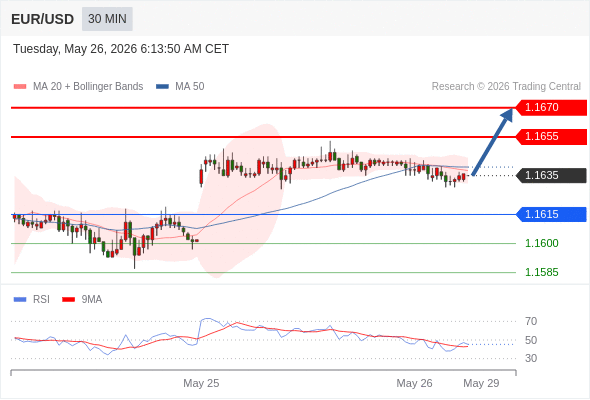The image size is (590, 400).
Task: Click the 'May 25' date axis label
Action: (201, 383)
